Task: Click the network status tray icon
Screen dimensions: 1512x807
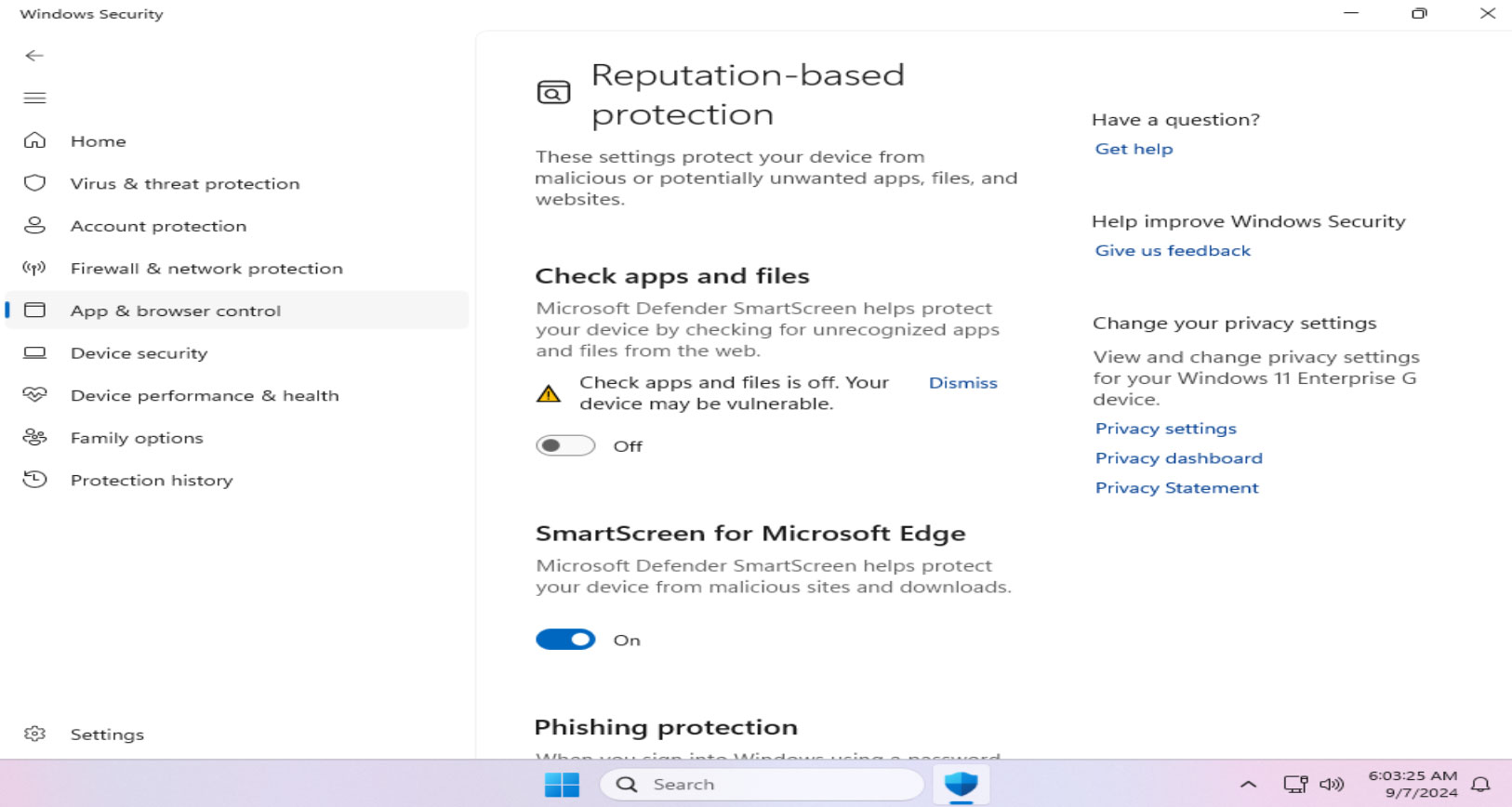Action: point(1294,785)
